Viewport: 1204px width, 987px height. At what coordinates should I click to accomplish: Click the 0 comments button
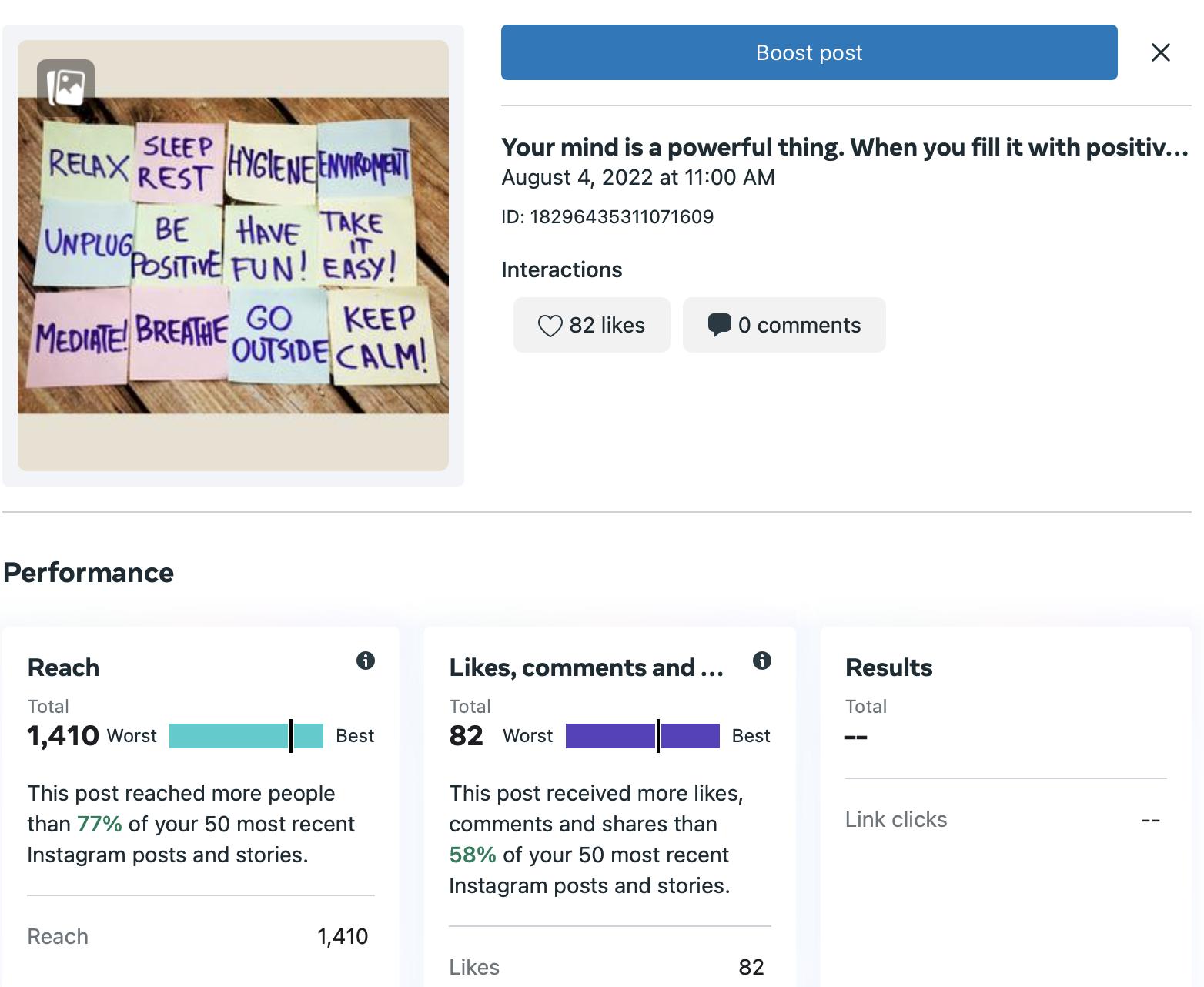784,325
